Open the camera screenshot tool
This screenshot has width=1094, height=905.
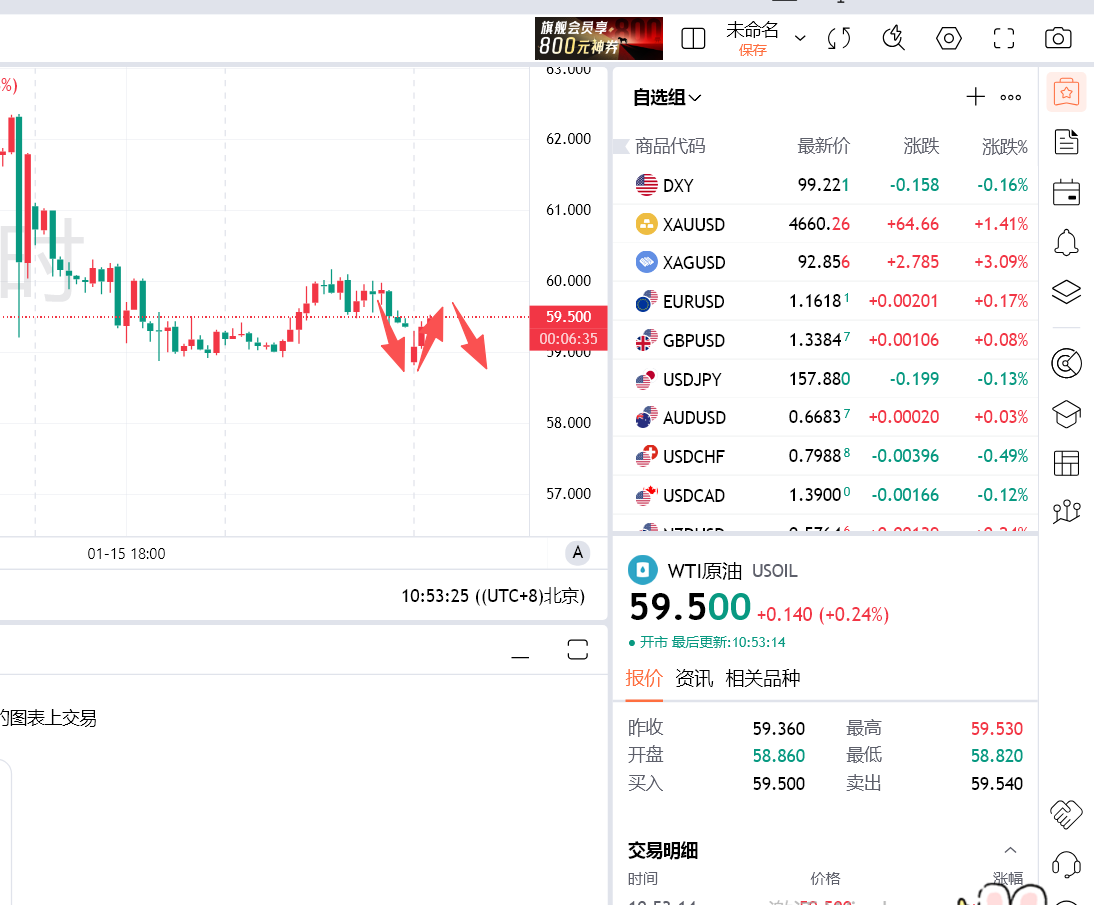[x=1057, y=38]
